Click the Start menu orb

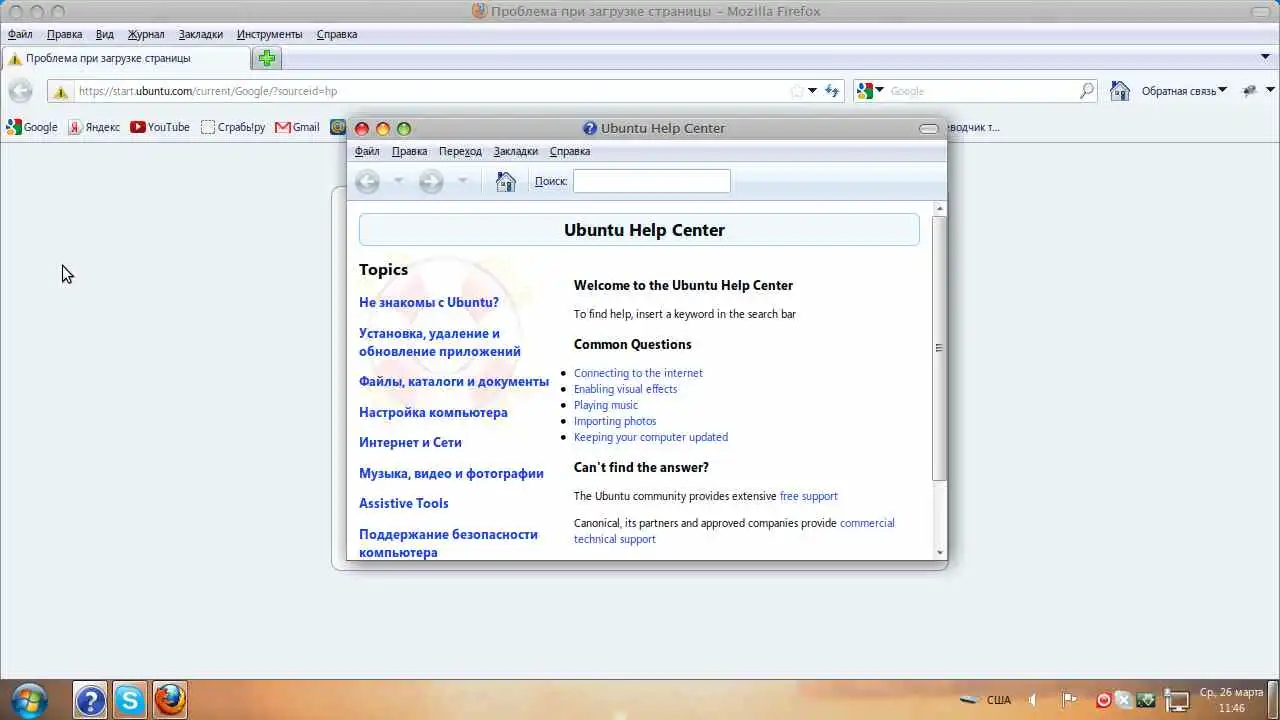pyautogui.click(x=30, y=699)
